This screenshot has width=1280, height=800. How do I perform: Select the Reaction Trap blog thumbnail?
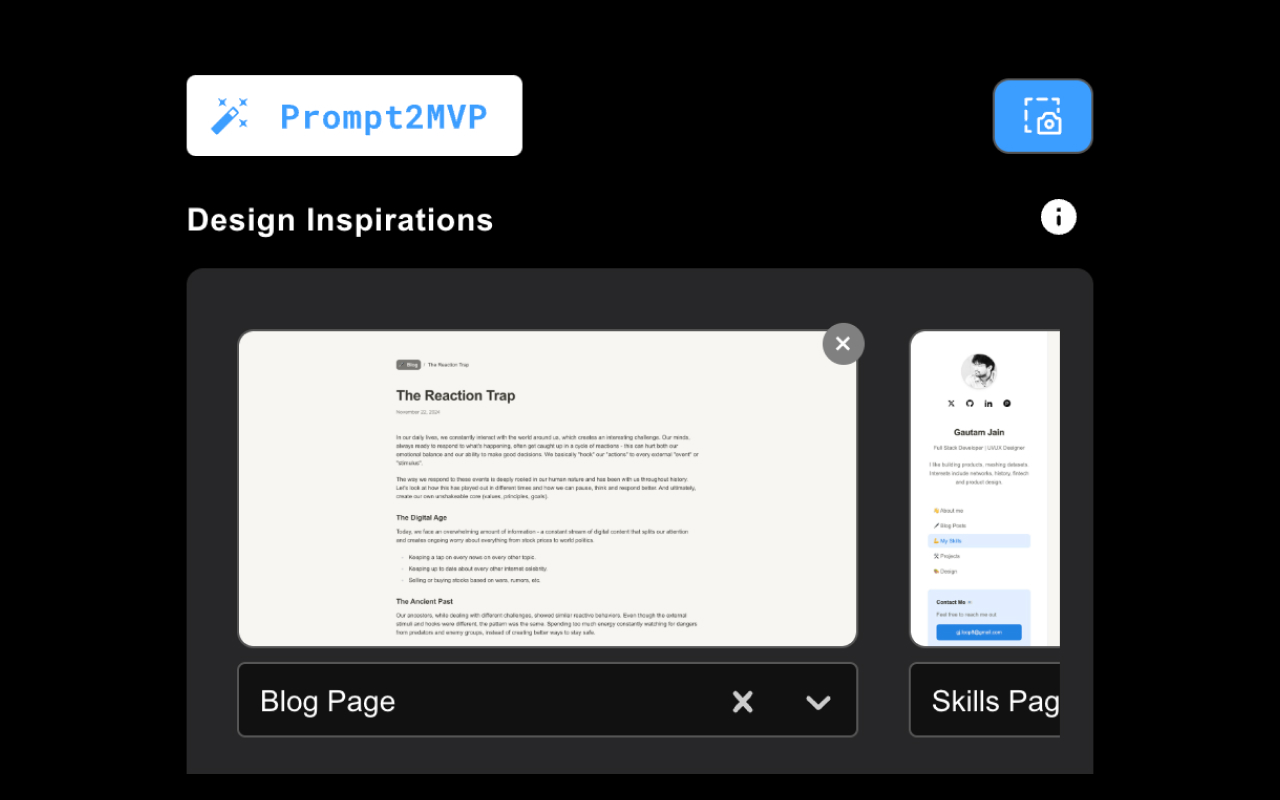click(547, 488)
